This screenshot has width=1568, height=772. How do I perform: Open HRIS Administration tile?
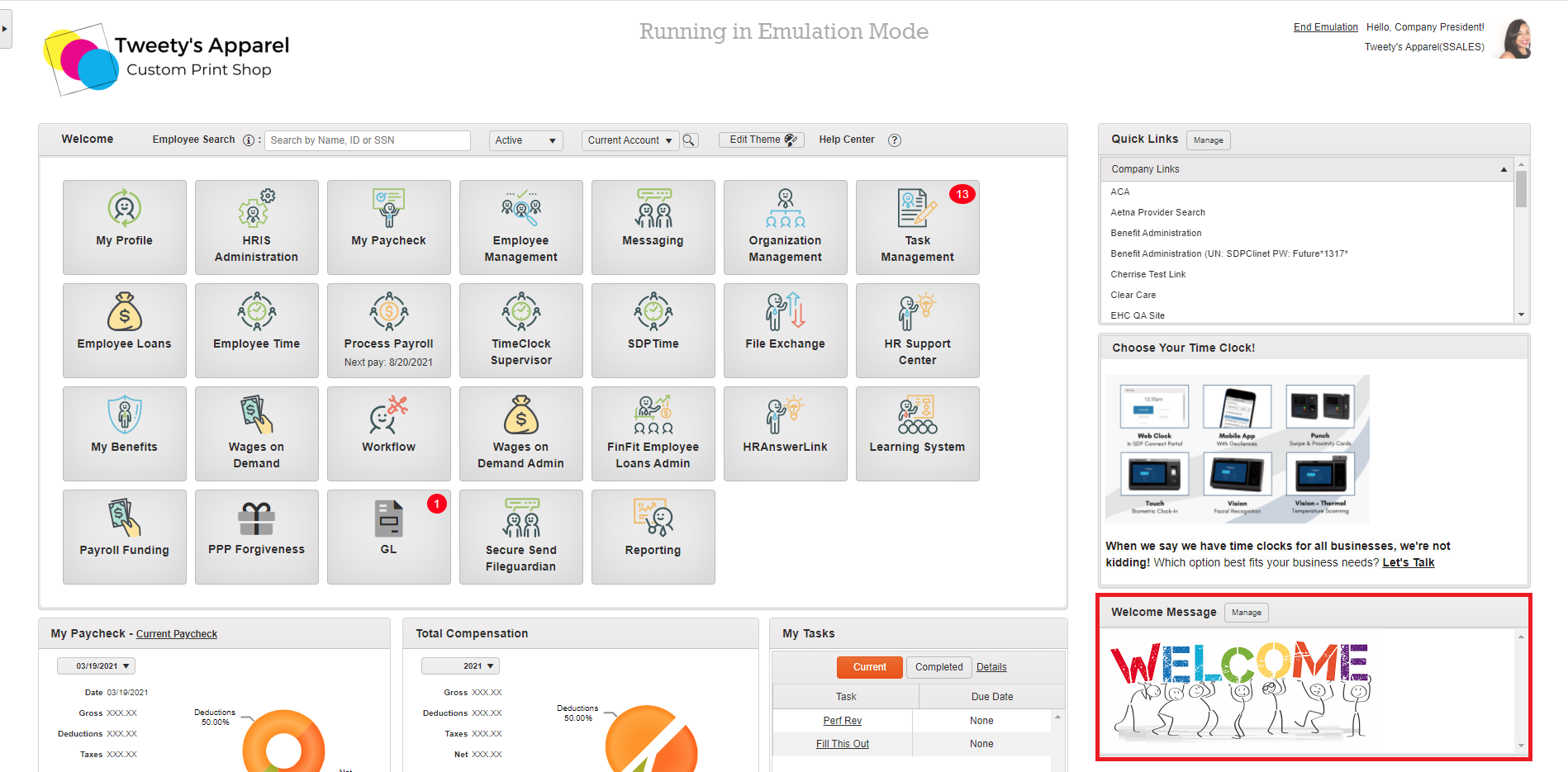click(x=257, y=227)
